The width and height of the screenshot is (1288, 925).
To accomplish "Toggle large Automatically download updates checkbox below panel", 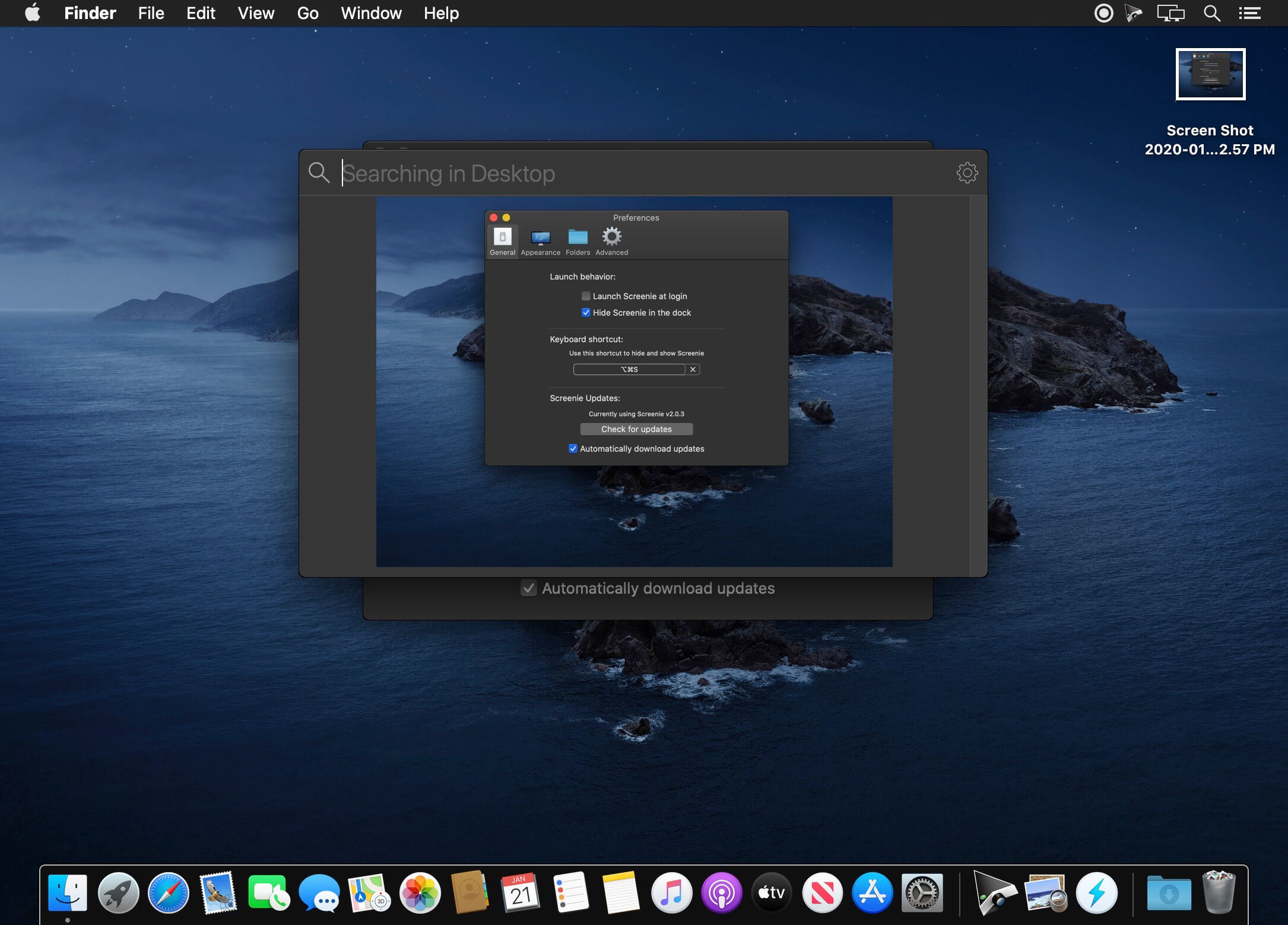I will point(528,588).
